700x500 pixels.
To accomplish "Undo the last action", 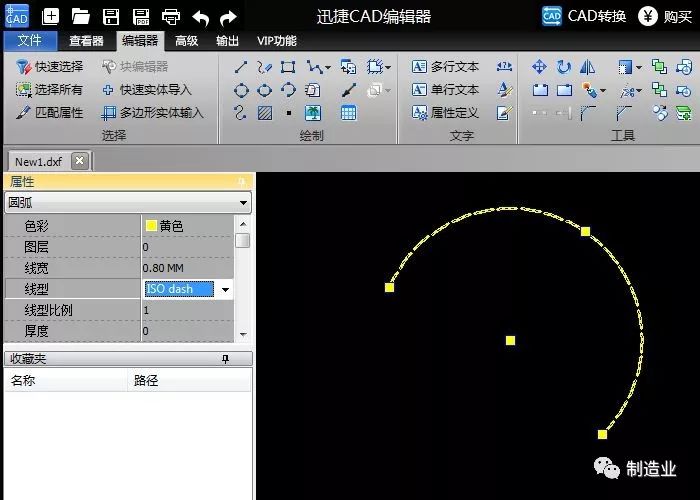I will 200,18.
